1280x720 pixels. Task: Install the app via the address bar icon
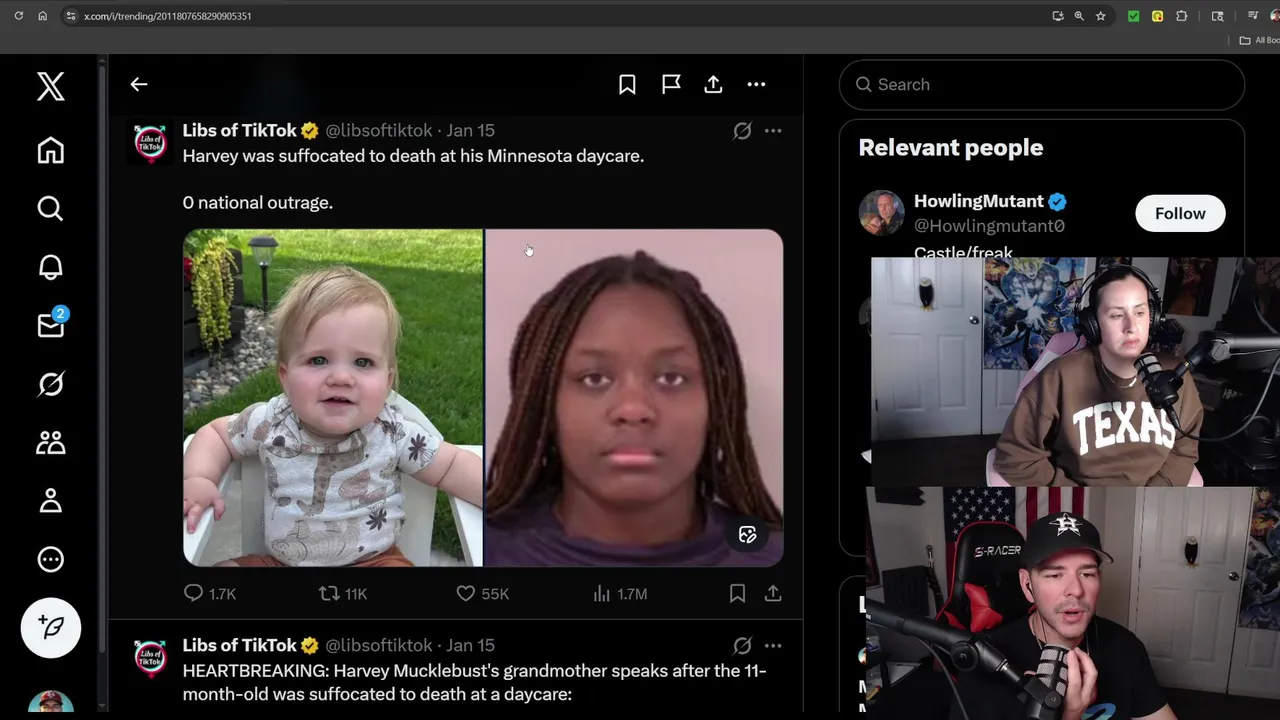tap(1058, 16)
